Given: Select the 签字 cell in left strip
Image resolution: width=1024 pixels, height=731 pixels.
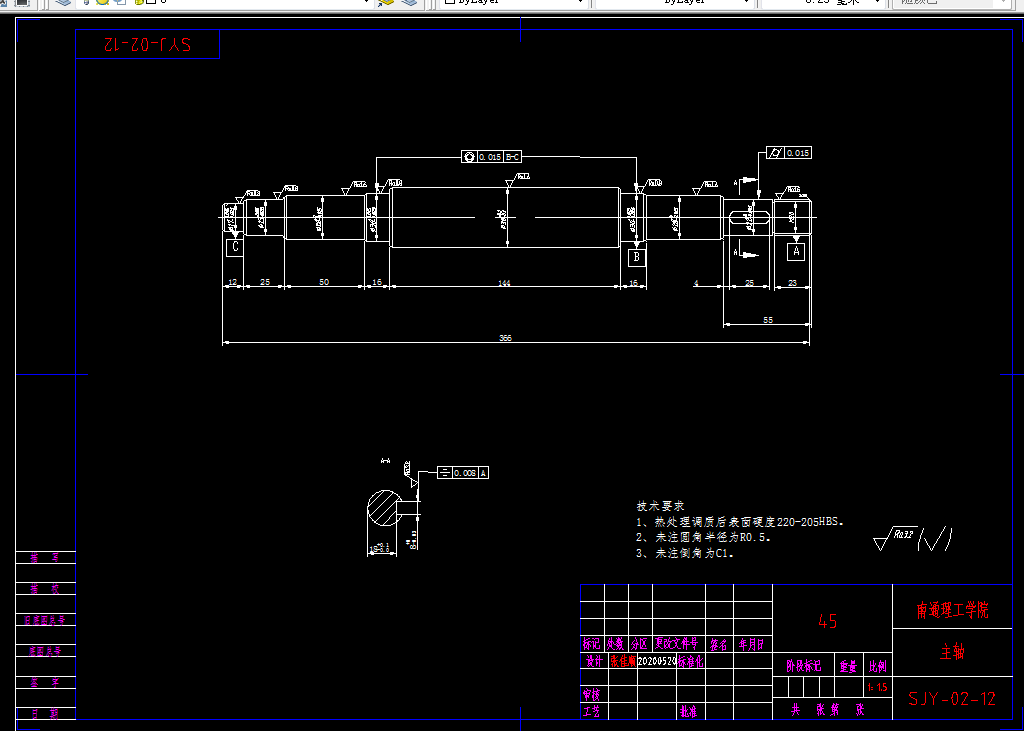Looking at the screenshot, I should coord(45,683).
